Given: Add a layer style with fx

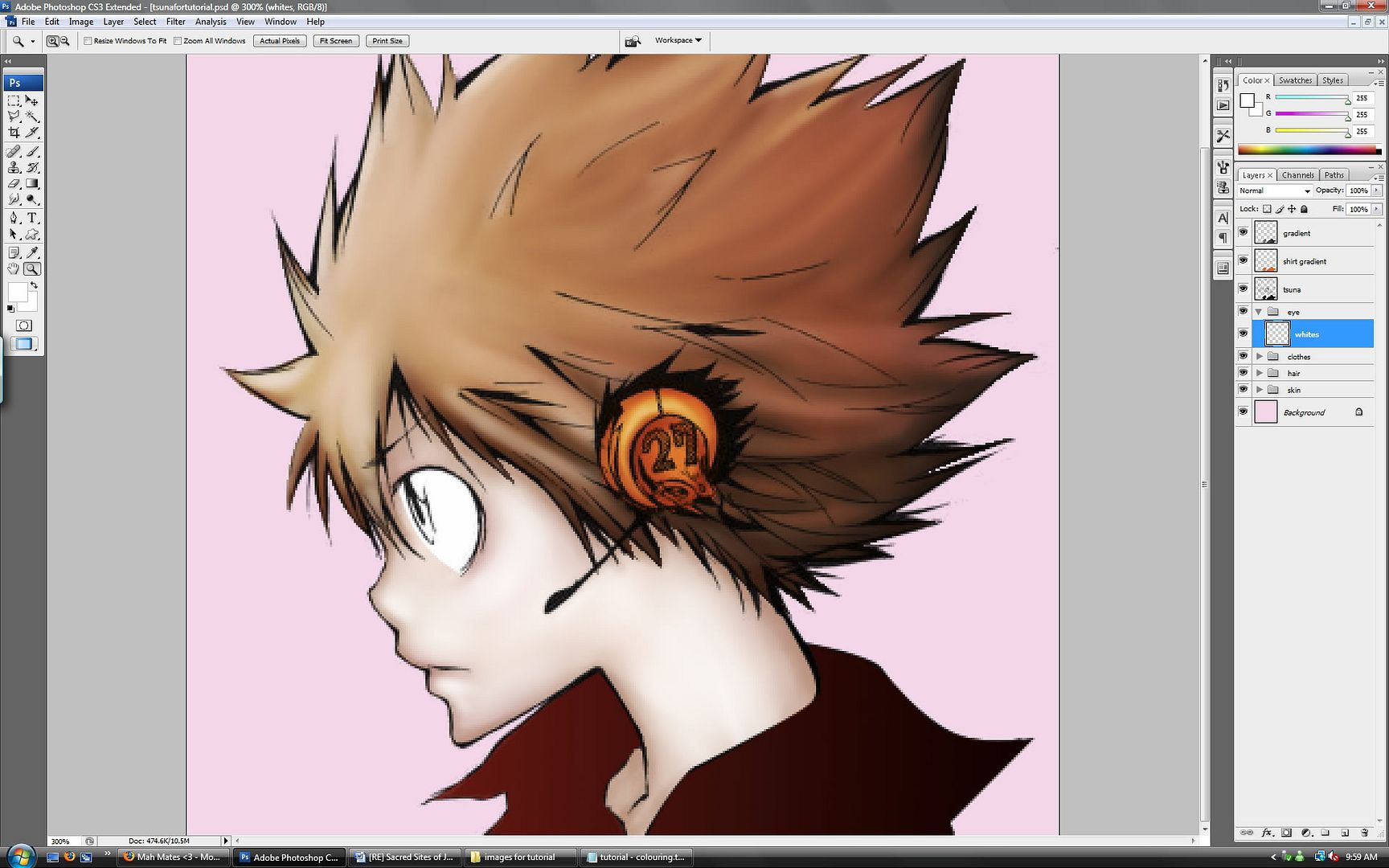Looking at the screenshot, I should 1267,833.
